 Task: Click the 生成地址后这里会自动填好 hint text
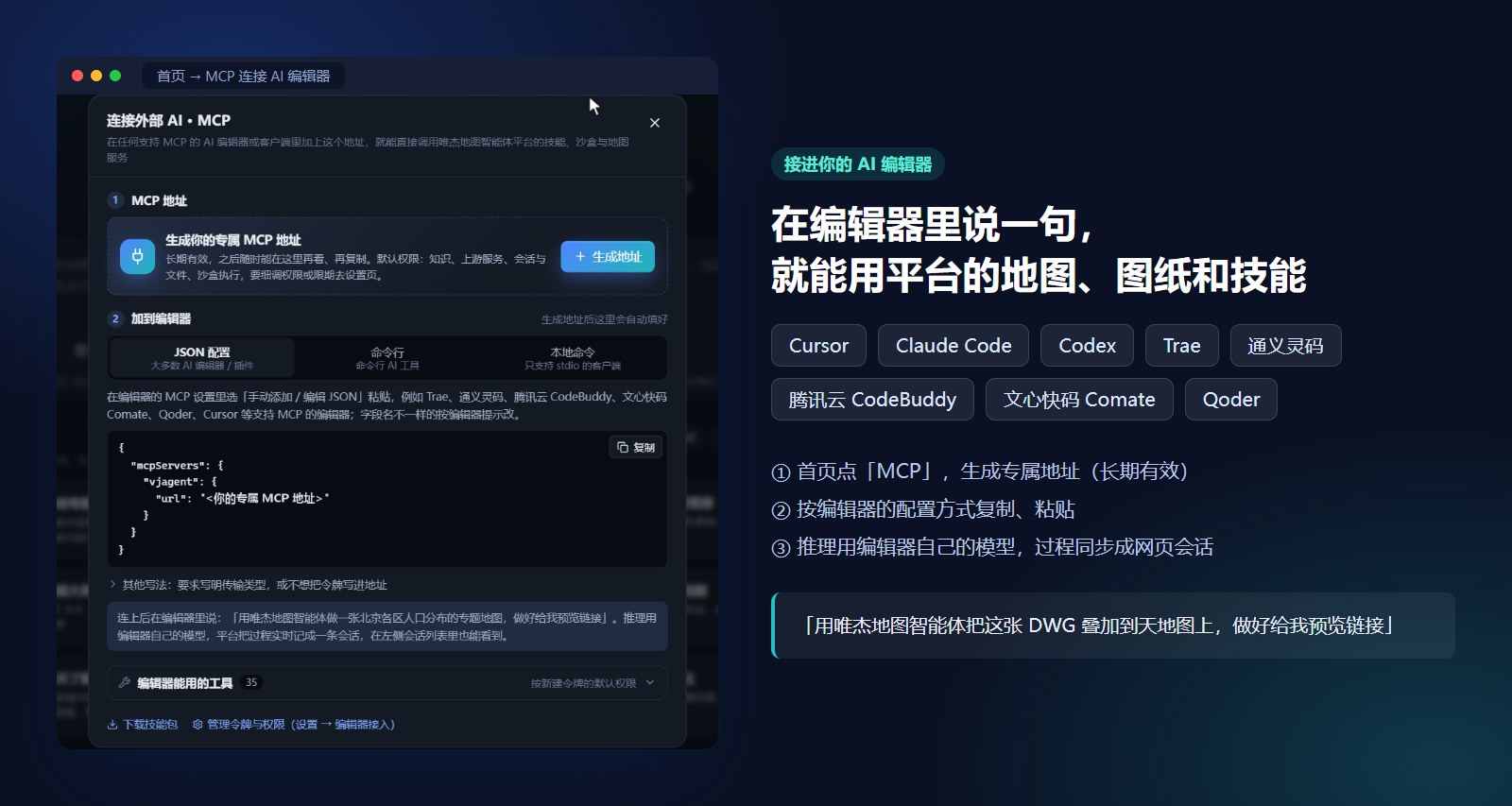click(605, 319)
